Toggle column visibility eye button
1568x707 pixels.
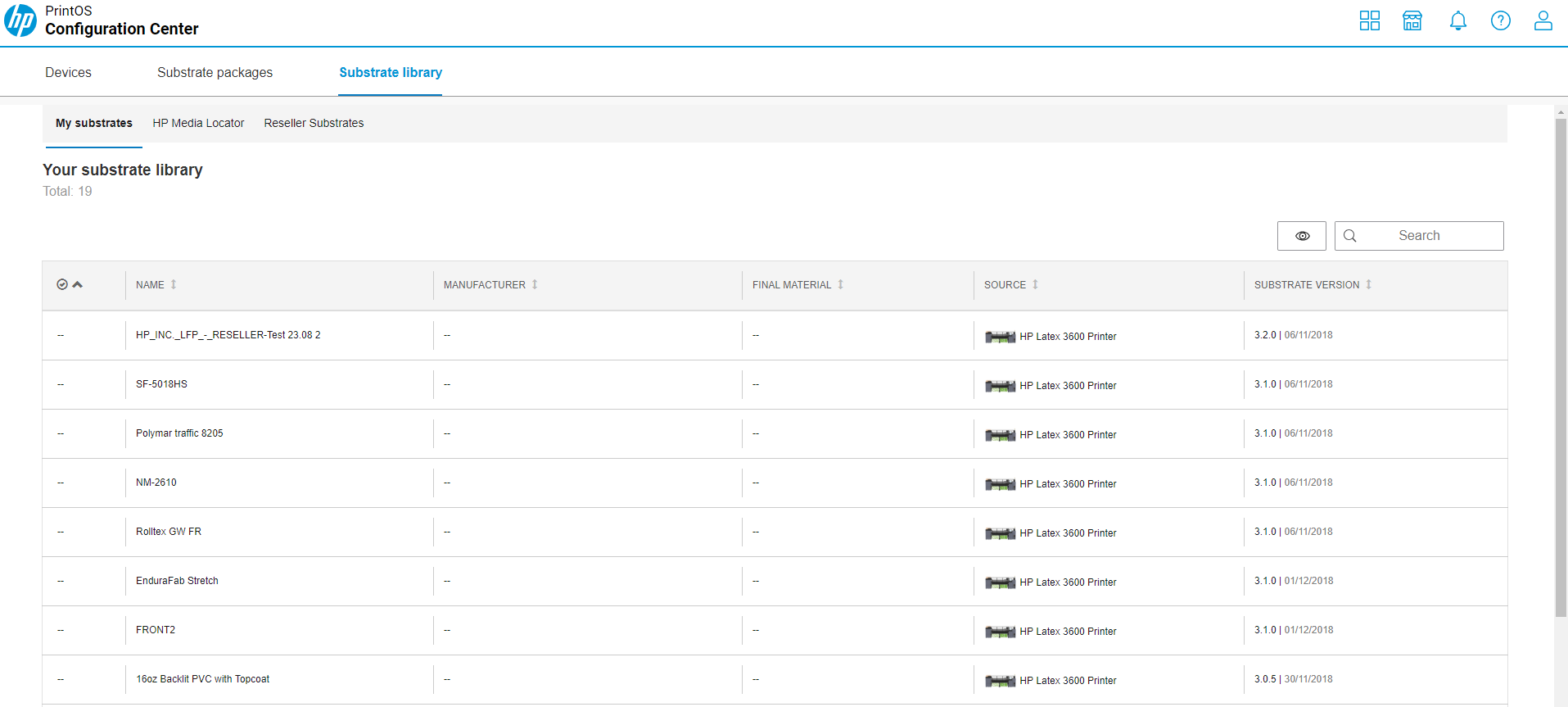pyautogui.click(x=1302, y=236)
